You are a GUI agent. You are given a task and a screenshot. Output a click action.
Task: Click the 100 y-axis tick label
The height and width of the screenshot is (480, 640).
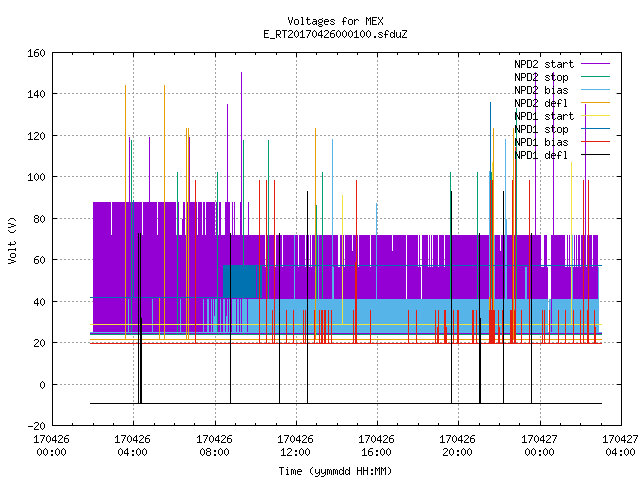[36, 177]
